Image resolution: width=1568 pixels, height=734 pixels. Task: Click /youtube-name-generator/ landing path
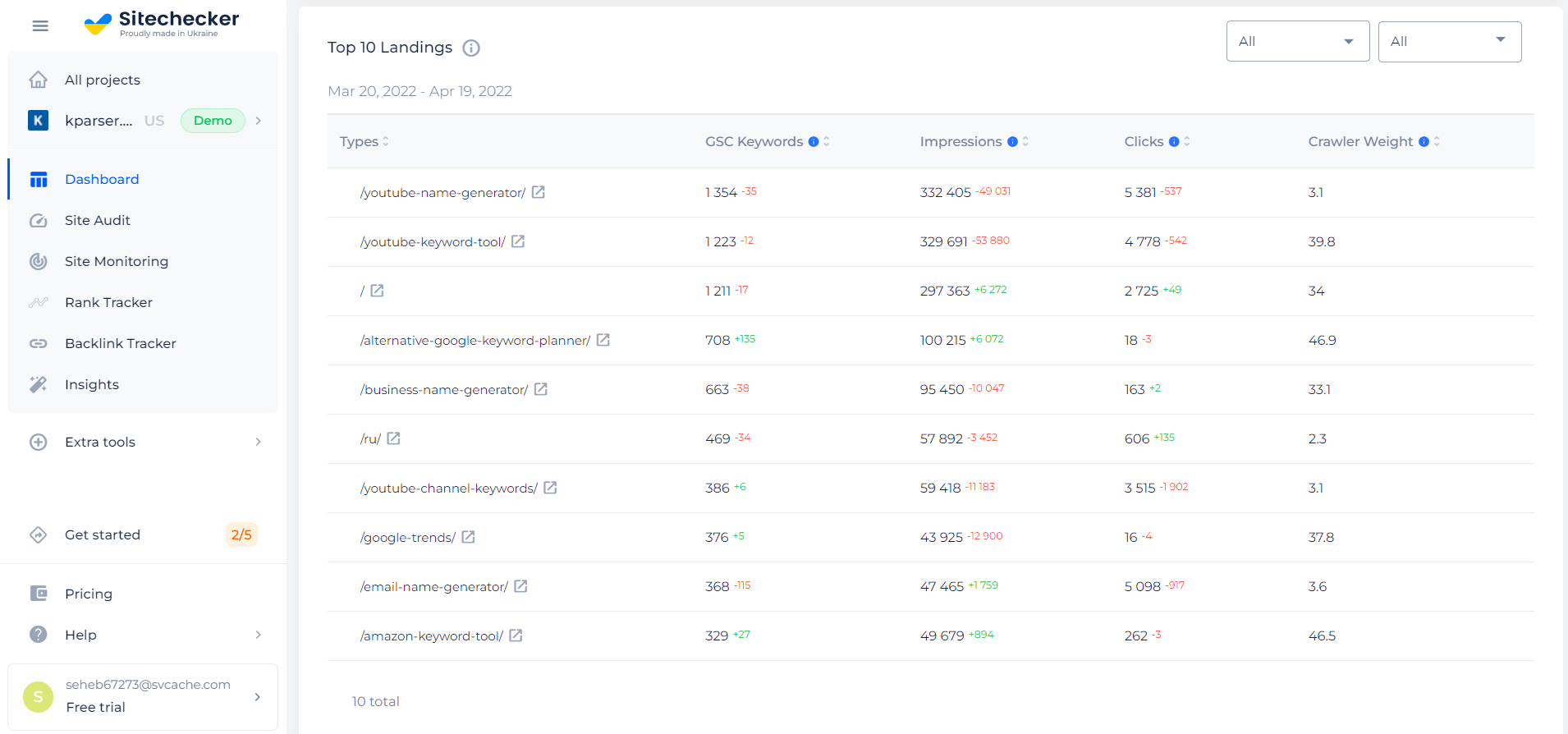tap(442, 192)
